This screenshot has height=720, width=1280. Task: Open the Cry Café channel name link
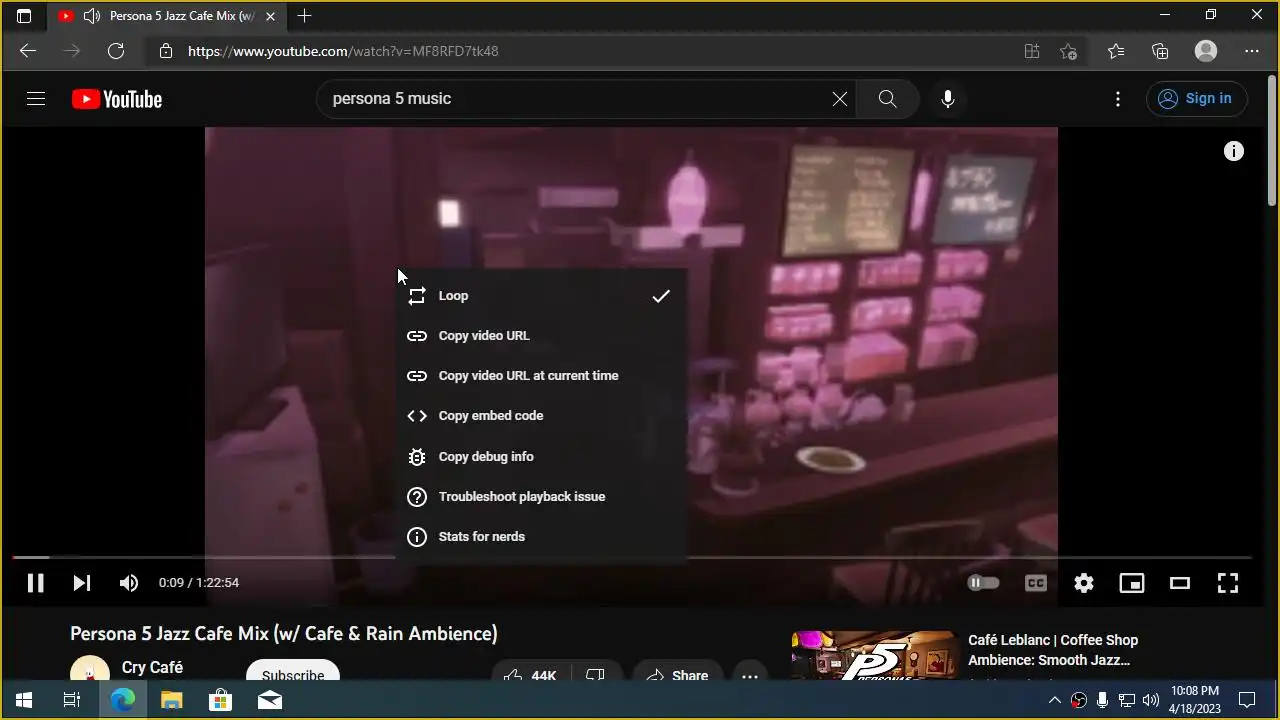pos(152,667)
